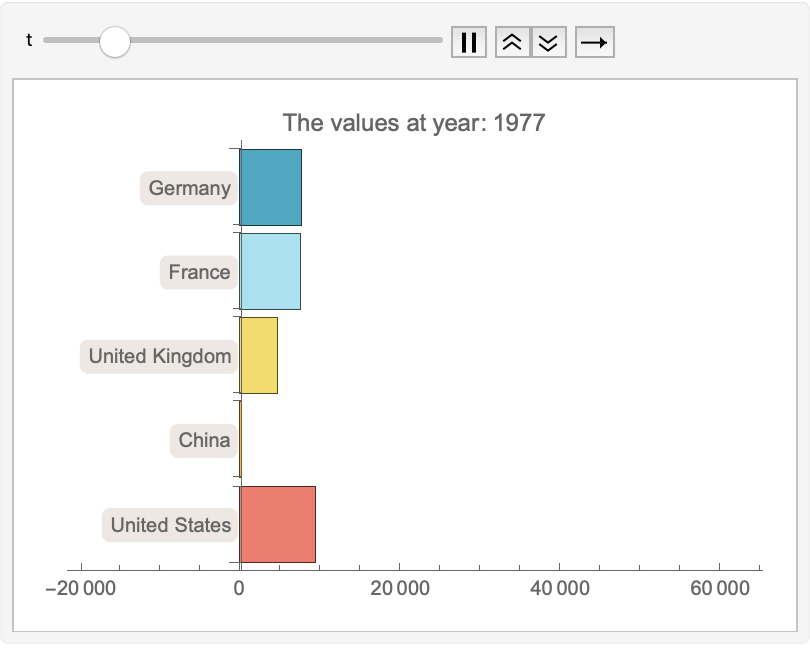The width and height of the screenshot is (810, 648).
Task: Click the France label on the chart
Action: point(198,271)
